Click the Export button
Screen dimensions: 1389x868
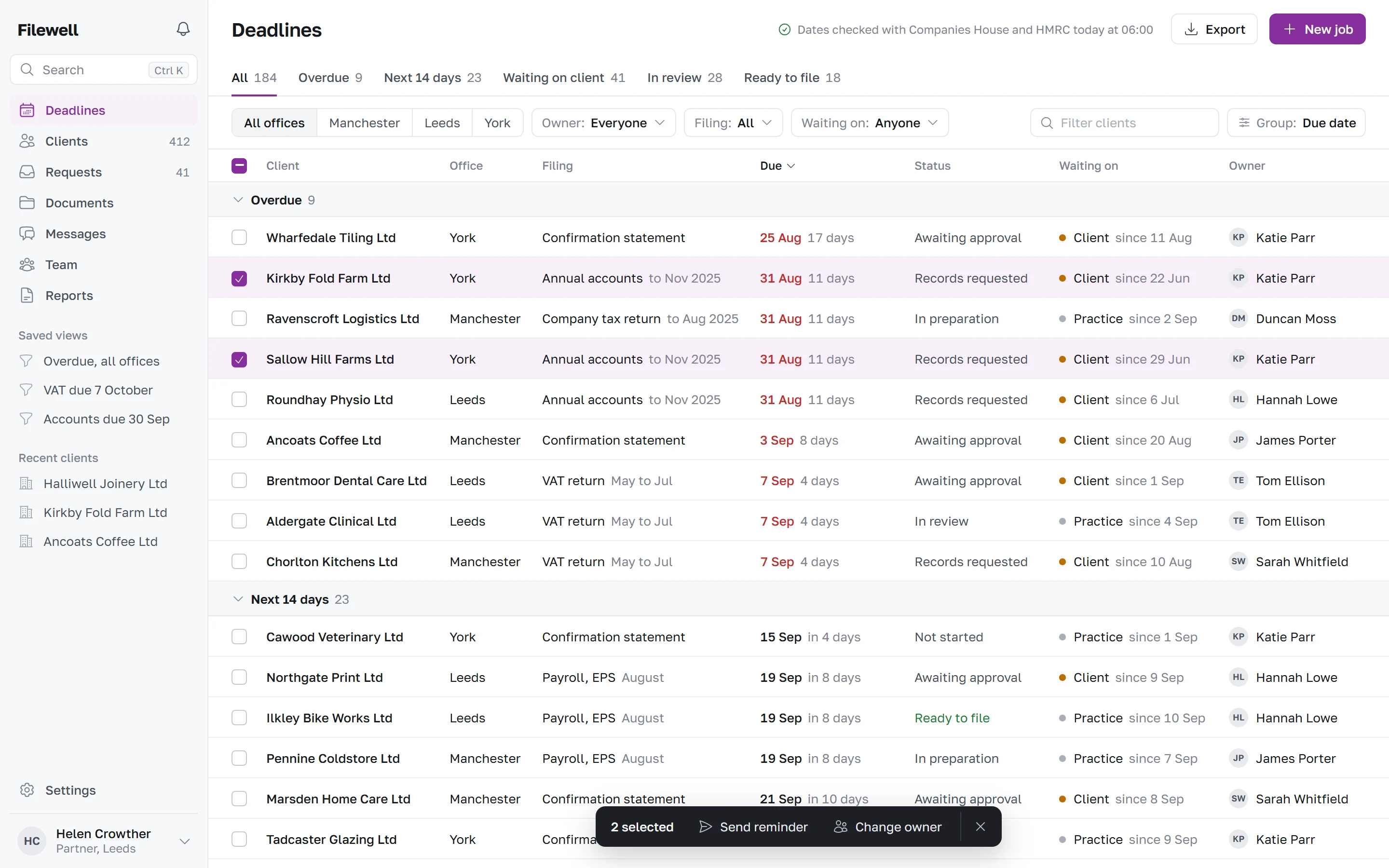tap(1214, 29)
